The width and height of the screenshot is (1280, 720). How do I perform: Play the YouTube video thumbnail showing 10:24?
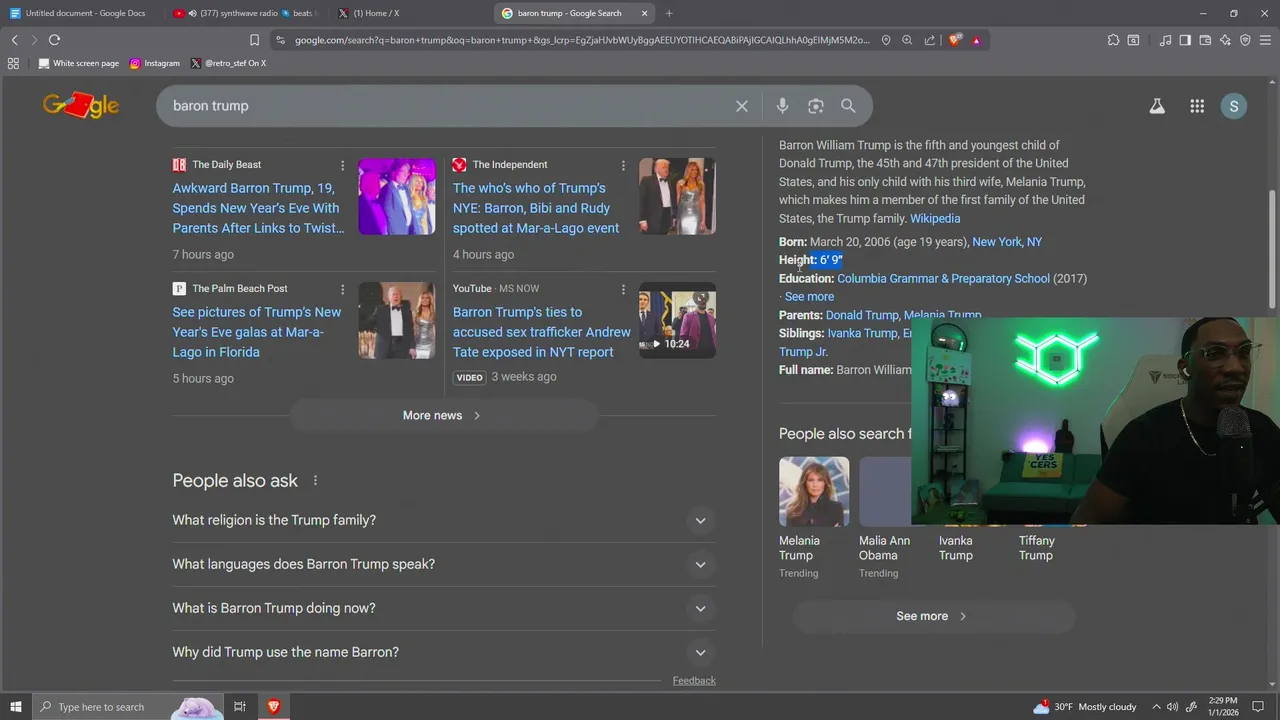pyautogui.click(x=678, y=320)
